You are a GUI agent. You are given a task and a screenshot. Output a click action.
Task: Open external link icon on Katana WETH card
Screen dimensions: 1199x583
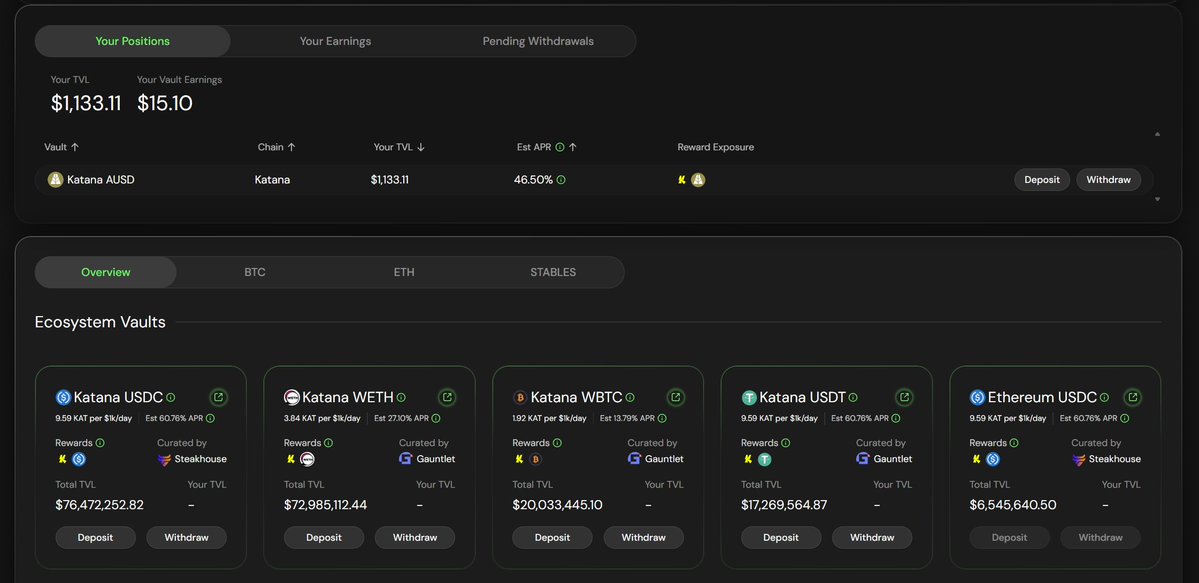(x=447, y=397)
